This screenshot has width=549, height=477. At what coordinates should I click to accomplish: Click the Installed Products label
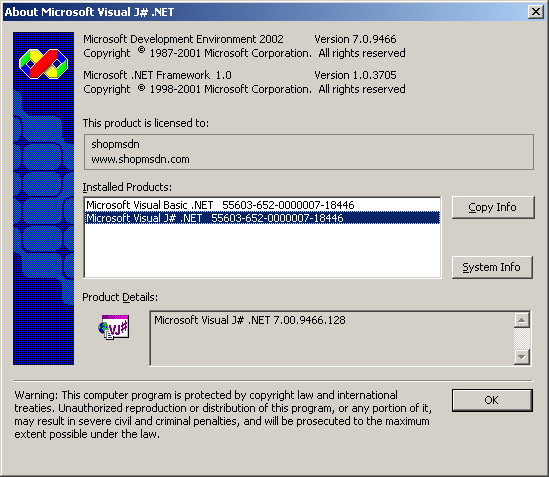click(x=127, y=187)
